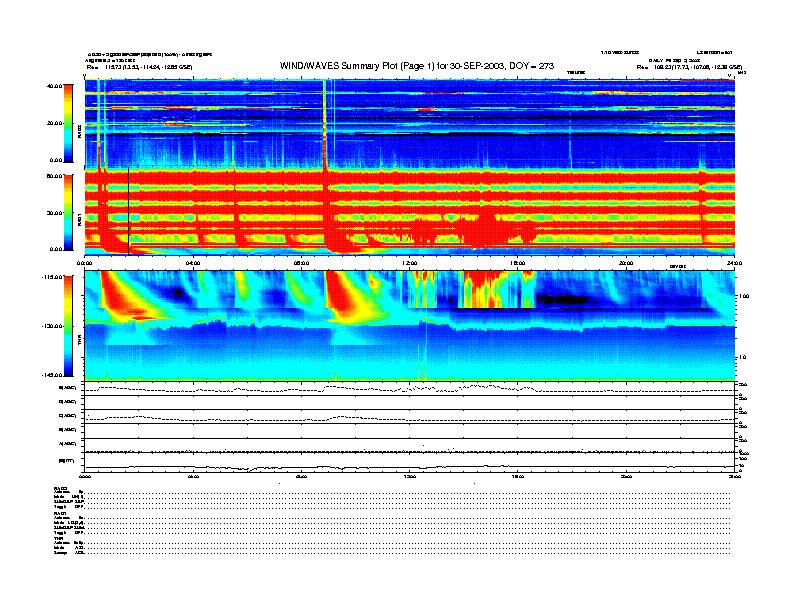Click the WIND/WAVES Summary Plot title
This screenshot has height=612, width=792.
tap(417, 66)
